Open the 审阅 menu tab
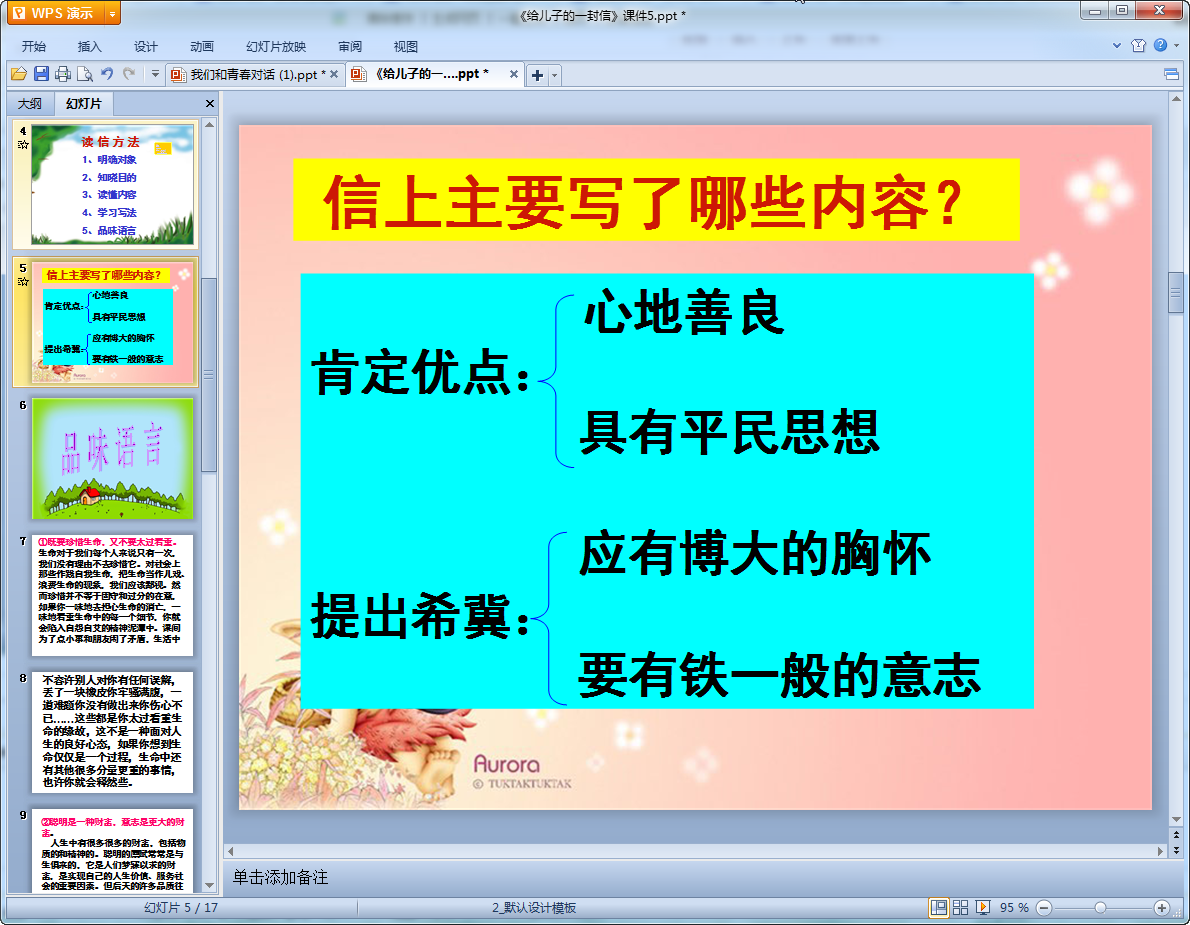The width and height of the screenshot is (1190, 925). tap(350, 46)
